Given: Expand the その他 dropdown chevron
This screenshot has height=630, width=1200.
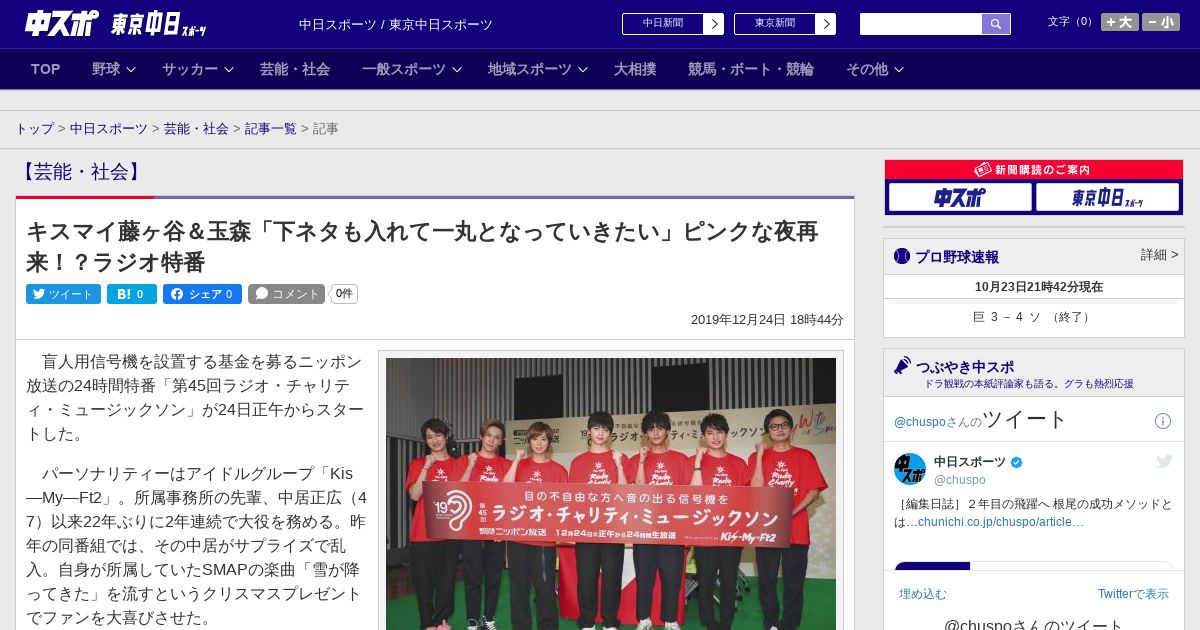Looking at the screenshot, I should [x=898, y=70].
